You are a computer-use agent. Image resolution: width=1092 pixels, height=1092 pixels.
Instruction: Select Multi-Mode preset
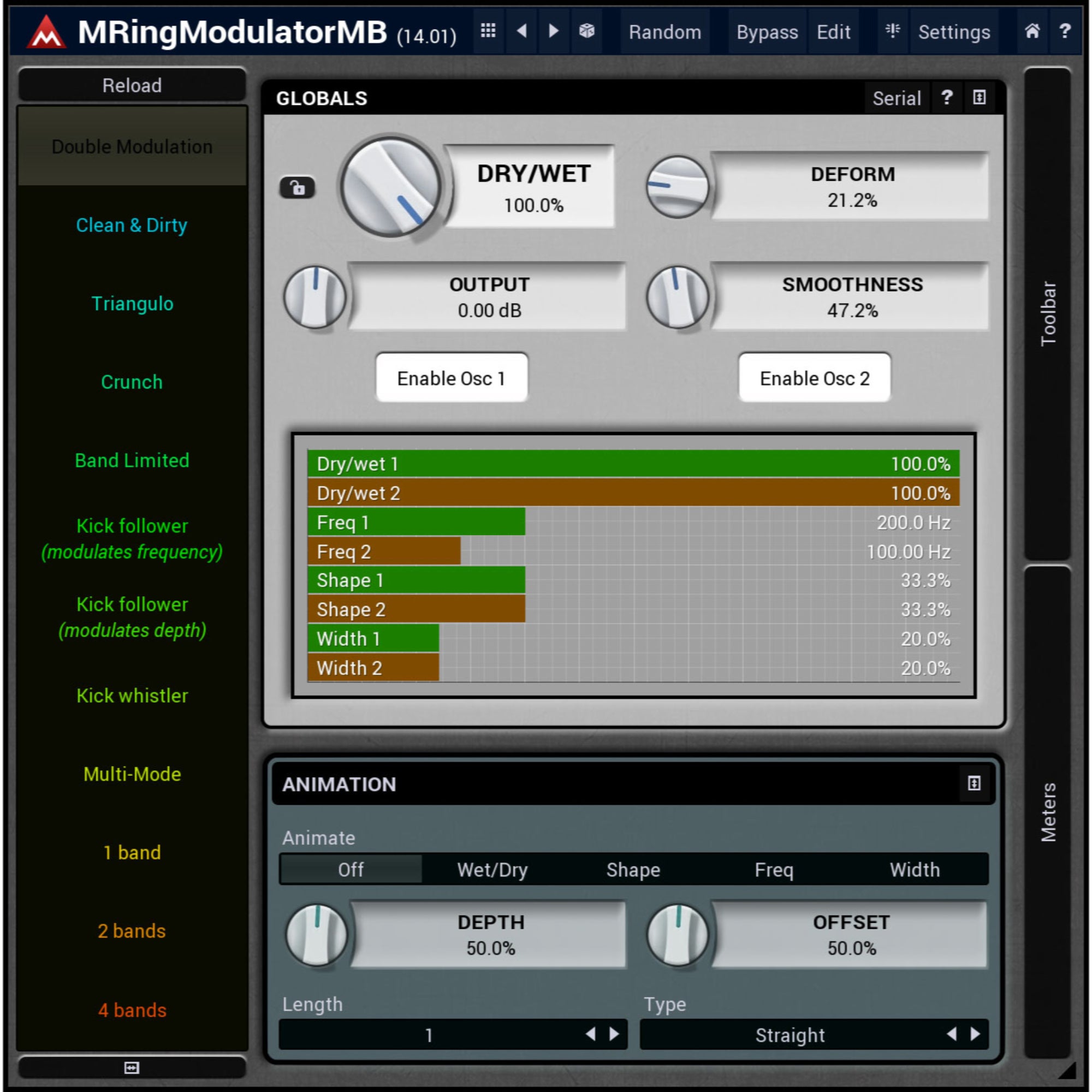click(132, 774)
